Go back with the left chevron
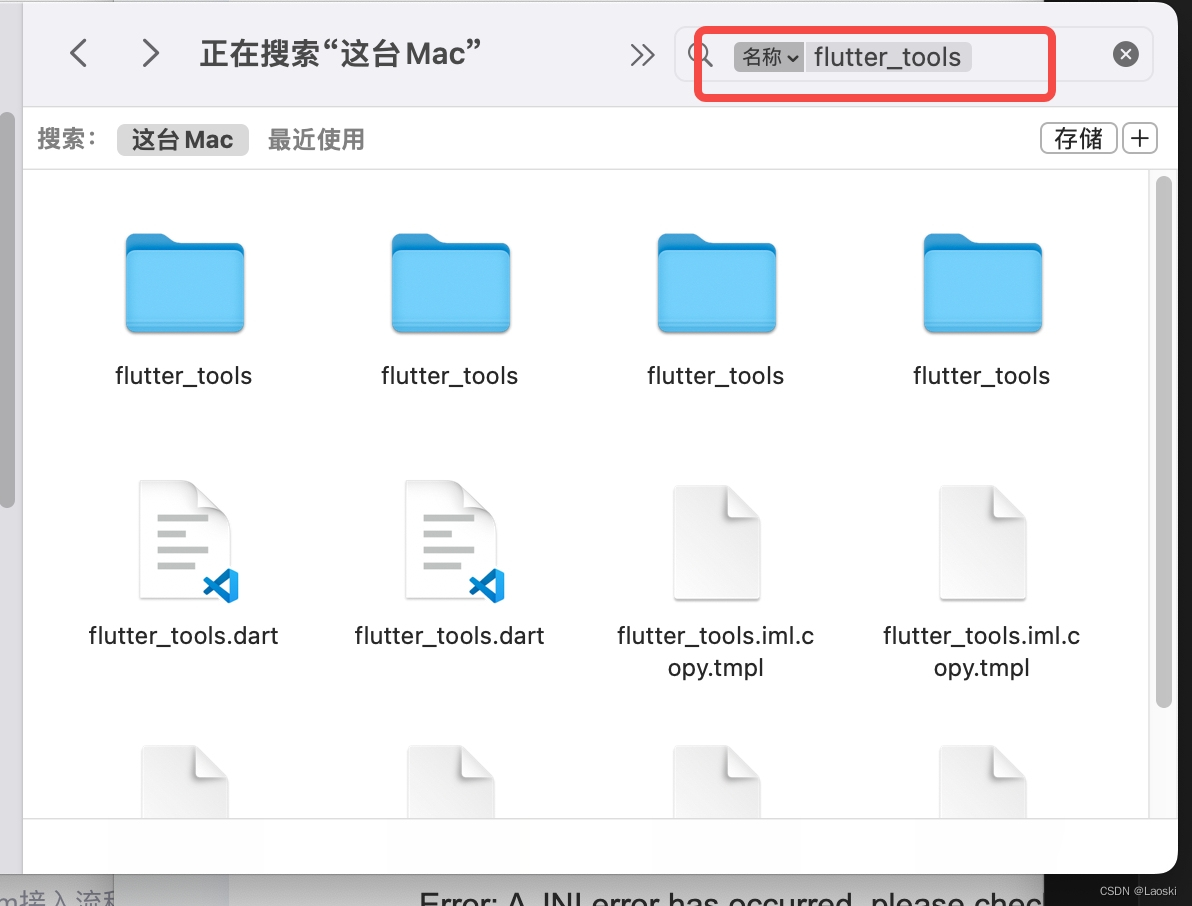Viewport: 1192px width, 906px height. point(78,53)
